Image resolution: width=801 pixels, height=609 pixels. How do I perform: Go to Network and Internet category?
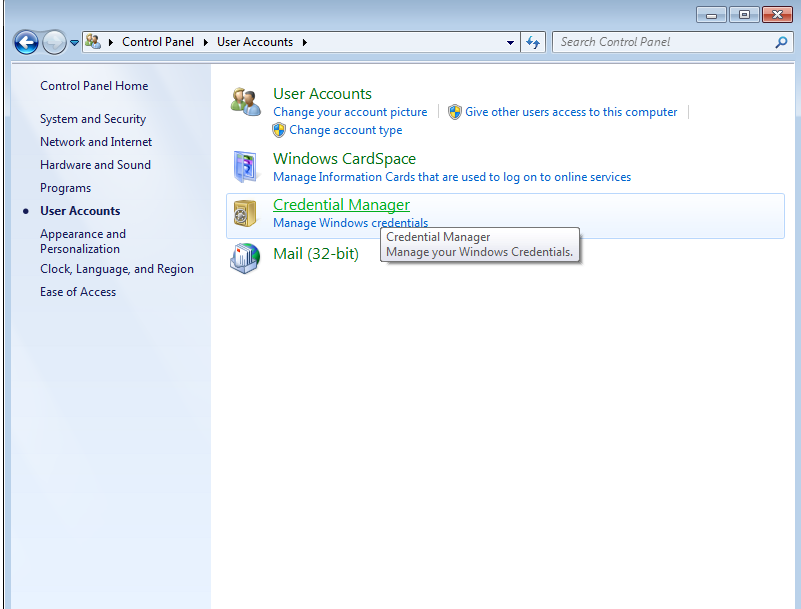click(x=96, y=142)
